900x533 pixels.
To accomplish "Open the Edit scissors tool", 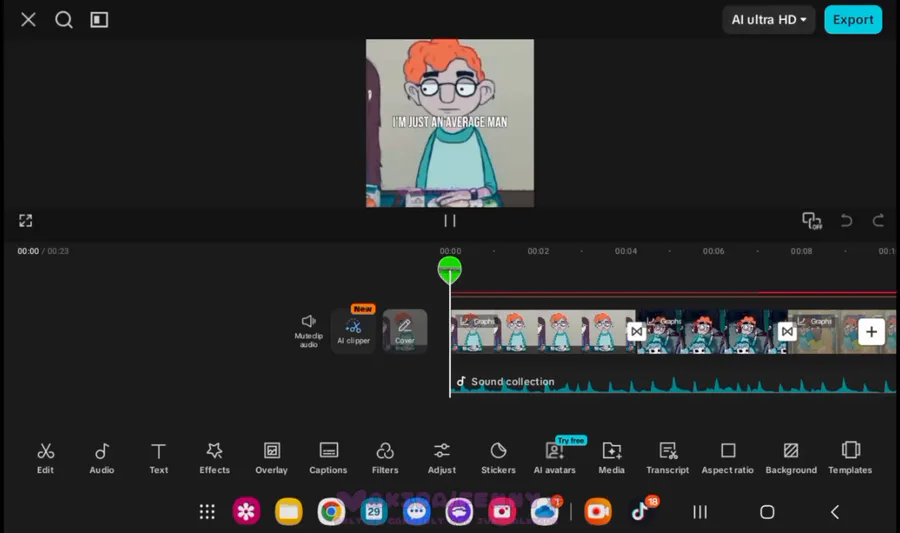I will coord(45,458).
